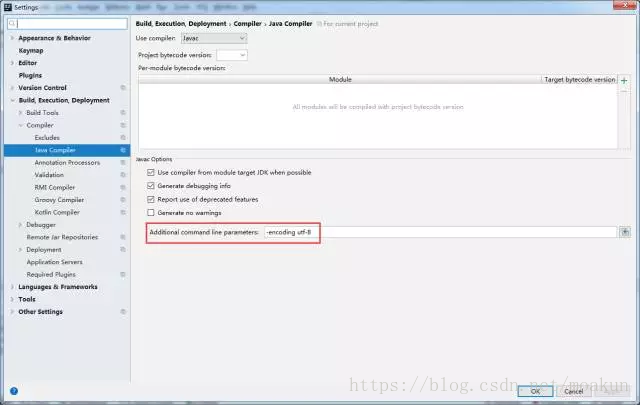Screen dimensions: 640x405
Task: Click the Settings window app icon
Action: (8, 7)
